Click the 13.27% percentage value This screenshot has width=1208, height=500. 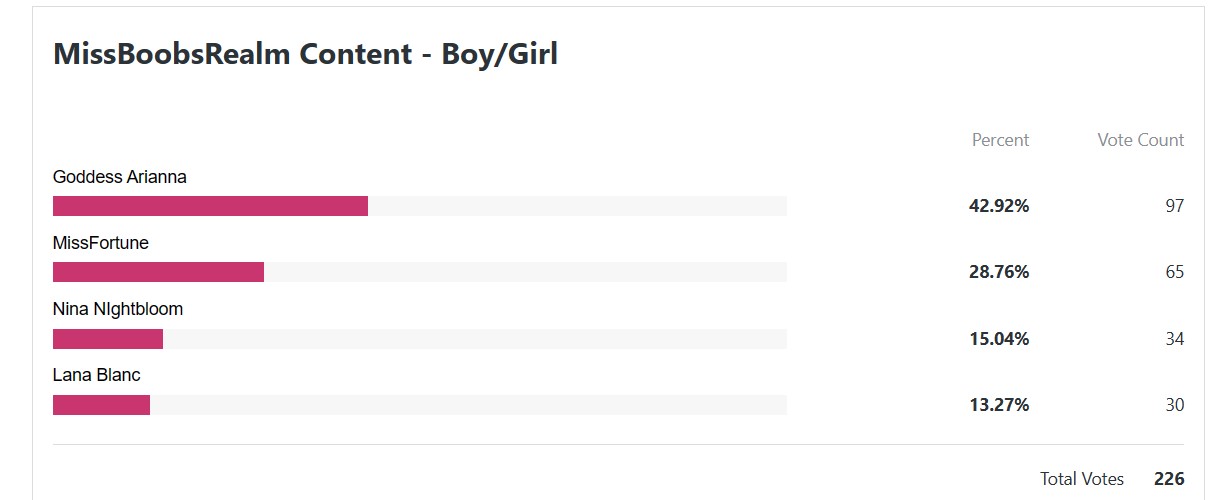[x=999, y=405]
